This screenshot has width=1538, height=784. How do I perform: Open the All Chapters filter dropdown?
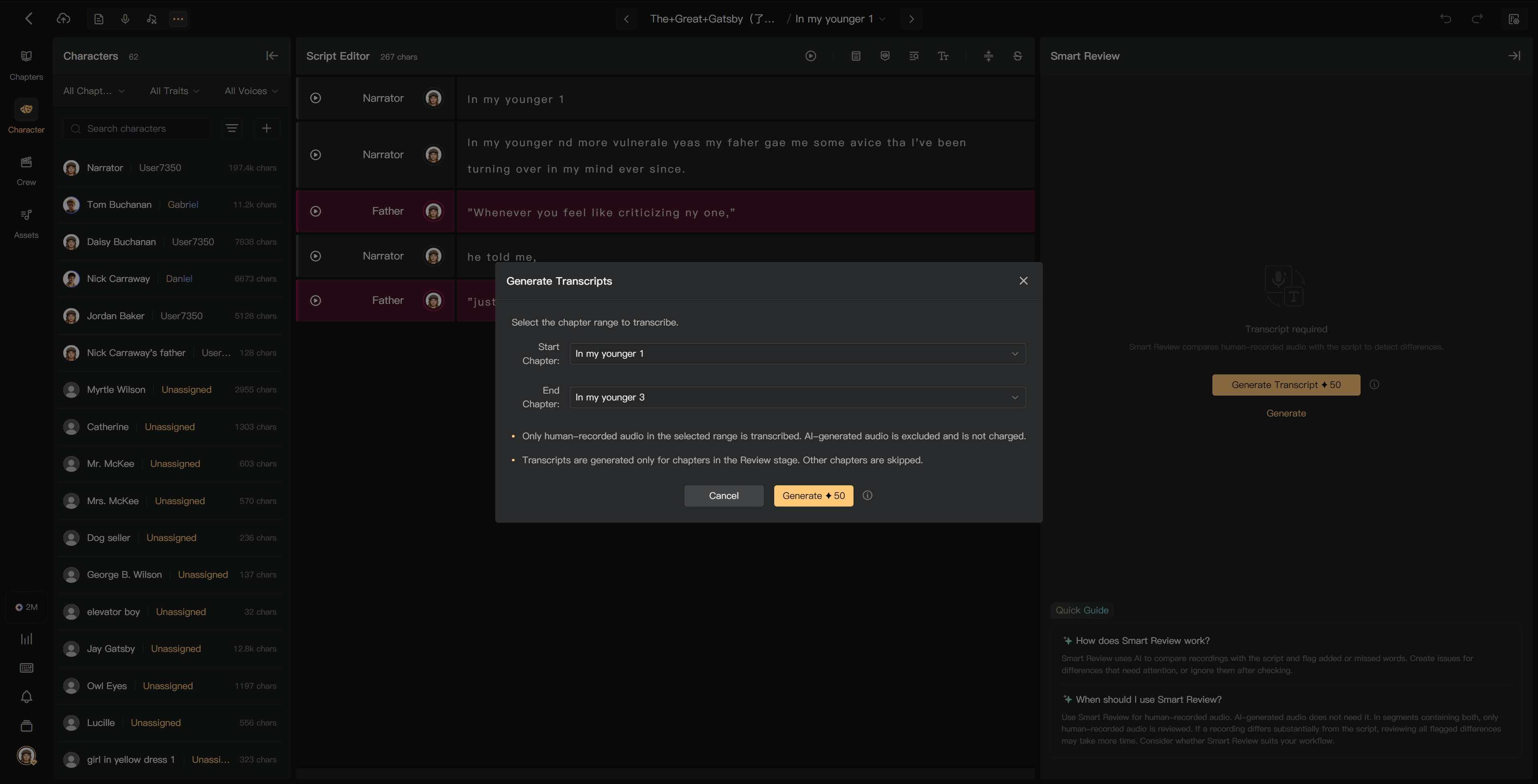coord(94,91)
